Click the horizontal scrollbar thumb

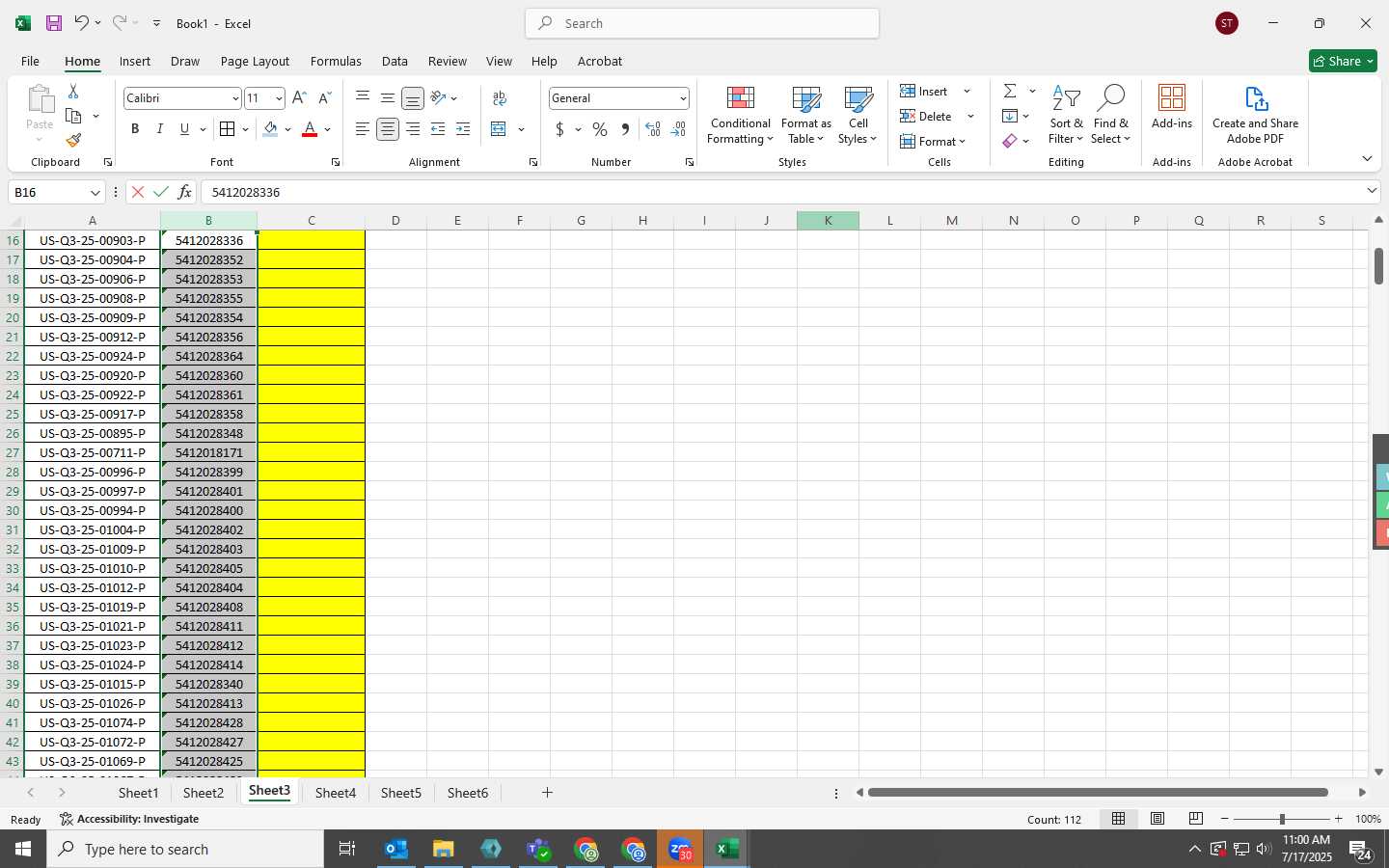tap(1098, 793)
